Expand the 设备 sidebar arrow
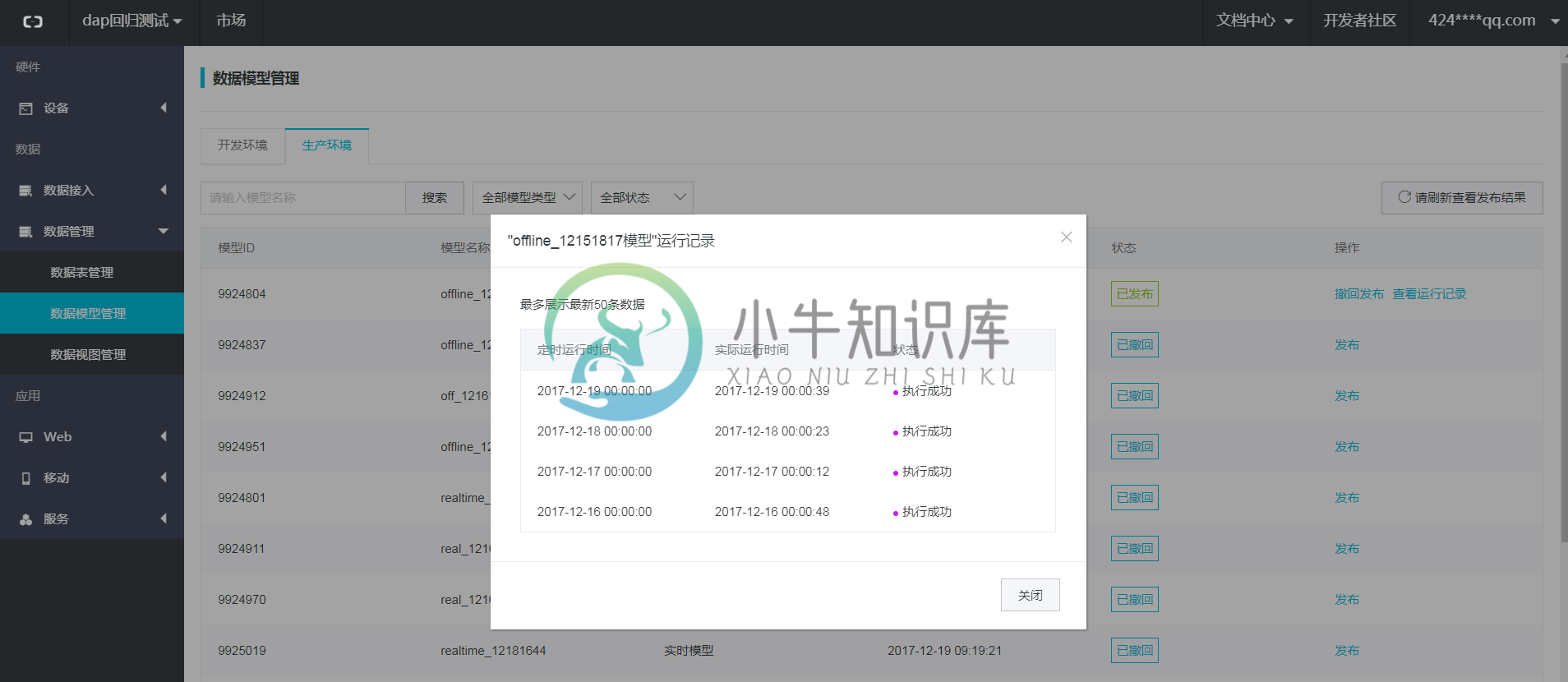Screen dimensions: 1568x682 [x=164, y=108]
